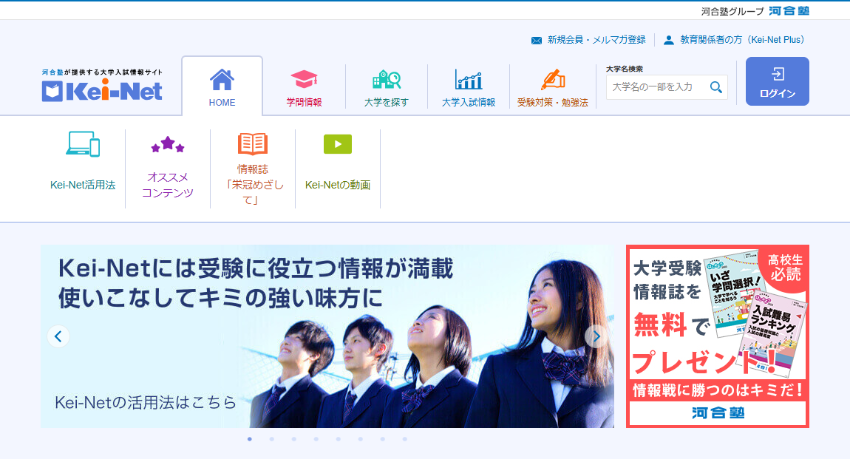
Task: Open 大学を探す building search icon
Action: point(387,80)
